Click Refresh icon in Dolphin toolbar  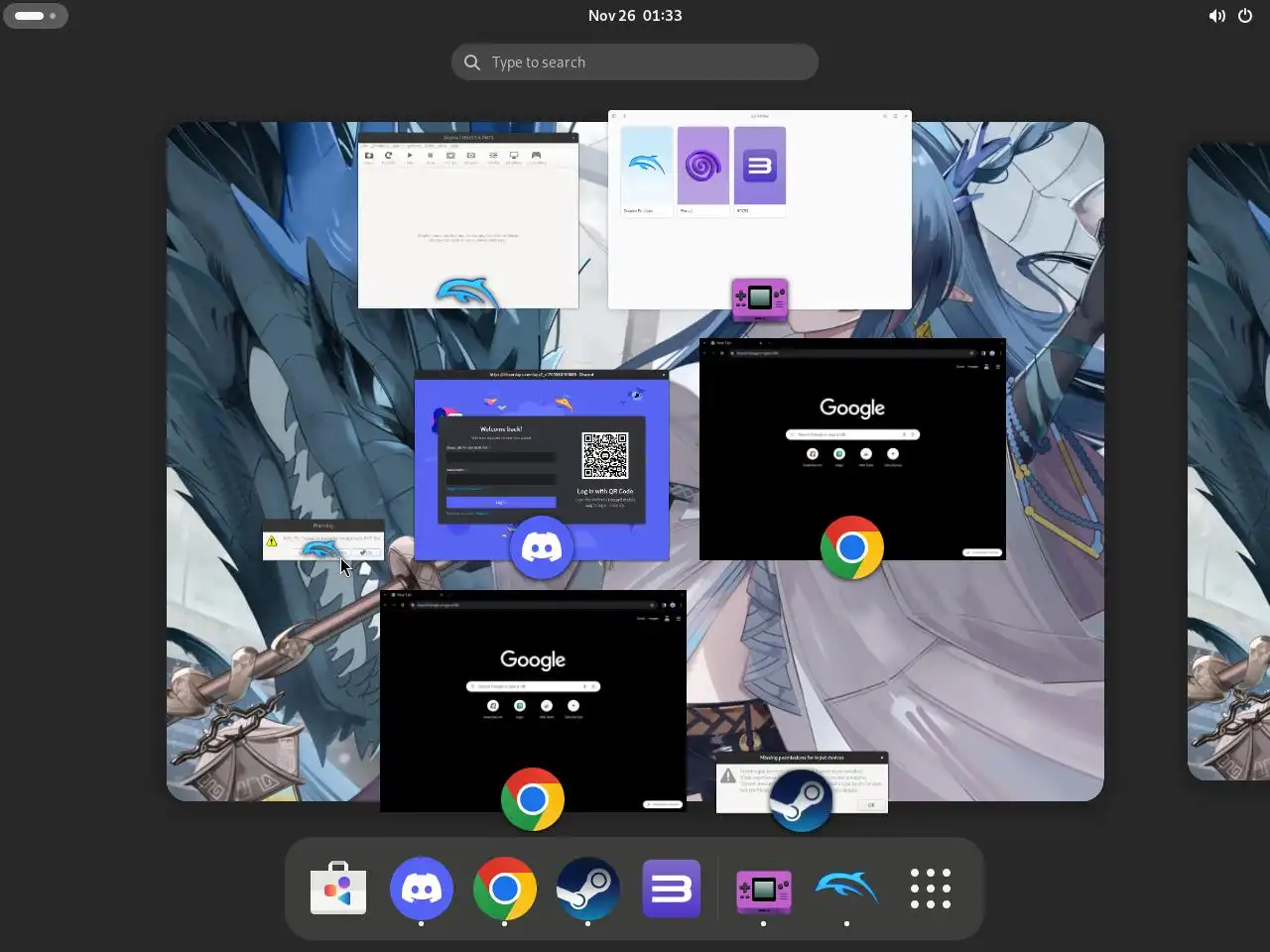pyautogui.click(x=388, y=157)
